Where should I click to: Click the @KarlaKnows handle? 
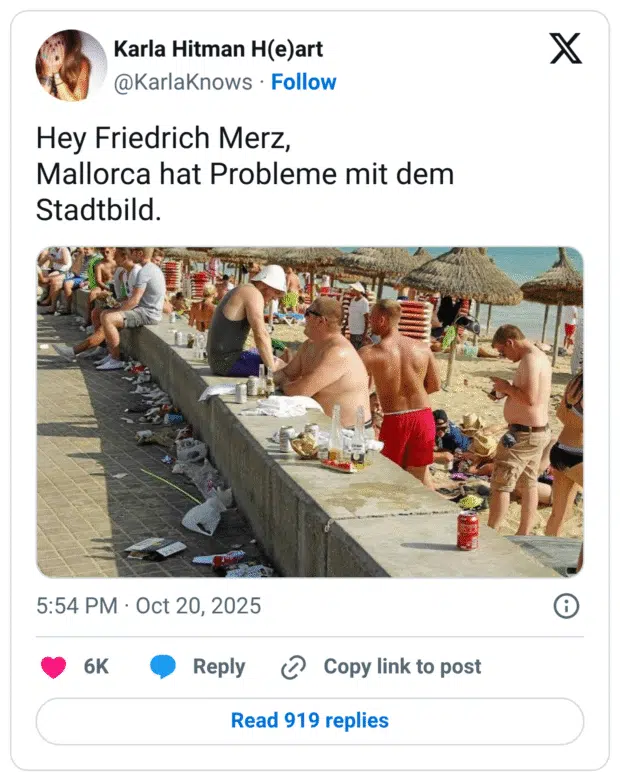183,82
